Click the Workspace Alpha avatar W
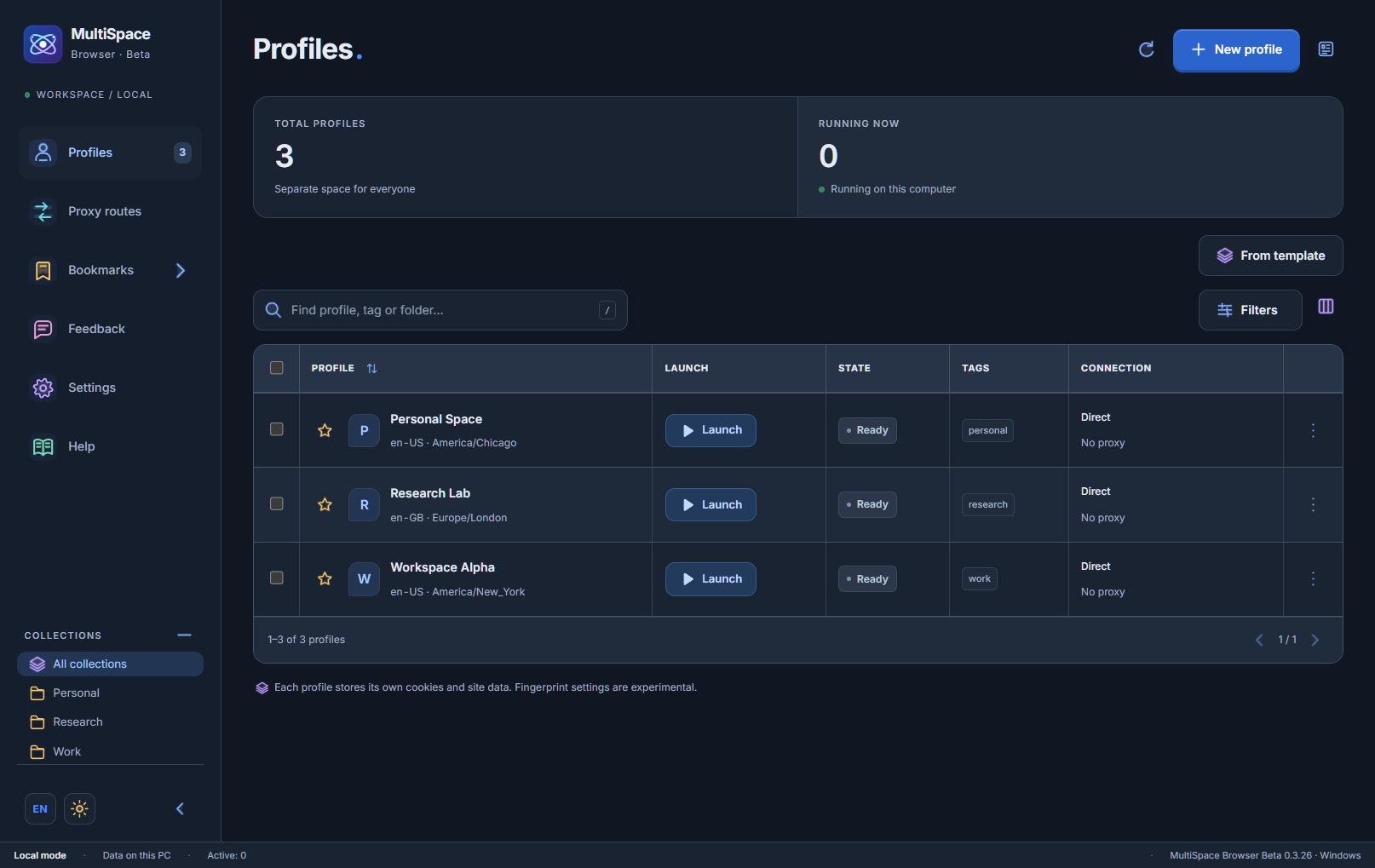Screen dimensions: 1375x868 364,579
